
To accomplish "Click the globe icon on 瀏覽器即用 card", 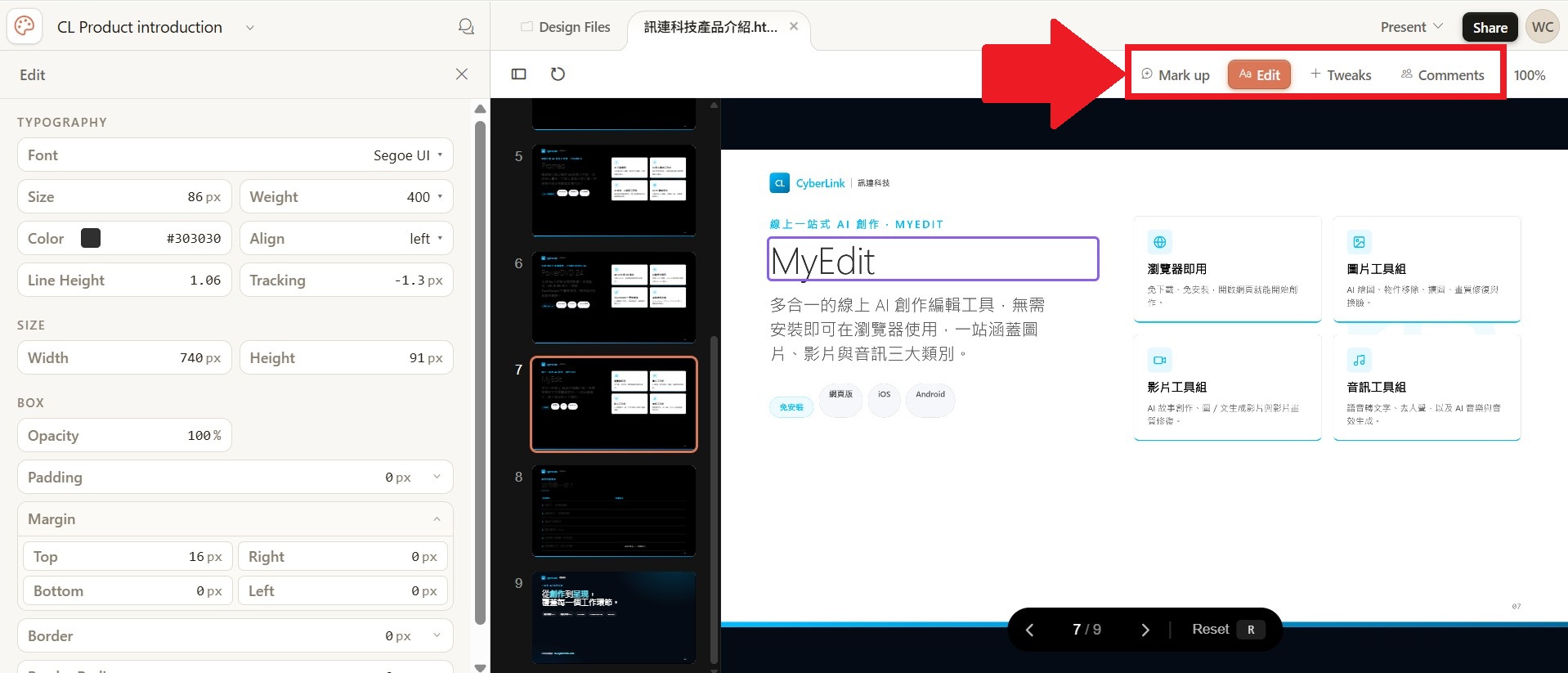I will tap(1159, 242).
